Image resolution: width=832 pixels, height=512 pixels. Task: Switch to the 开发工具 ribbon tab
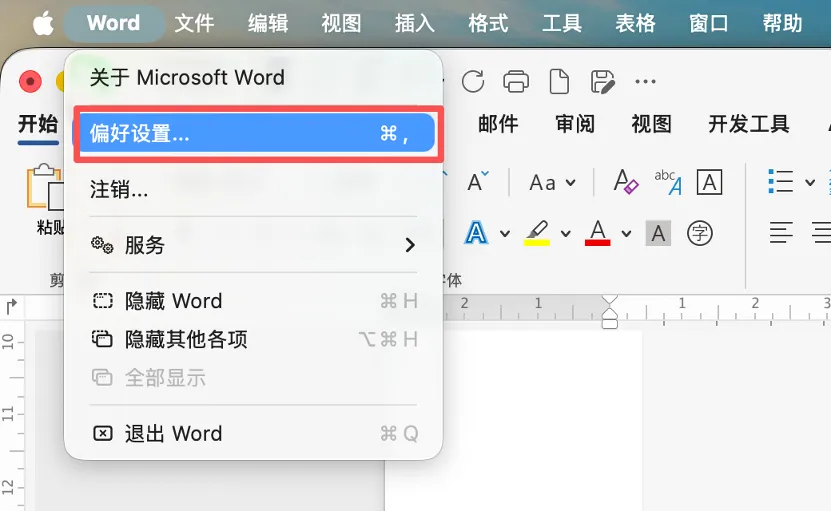click(748, 124)
